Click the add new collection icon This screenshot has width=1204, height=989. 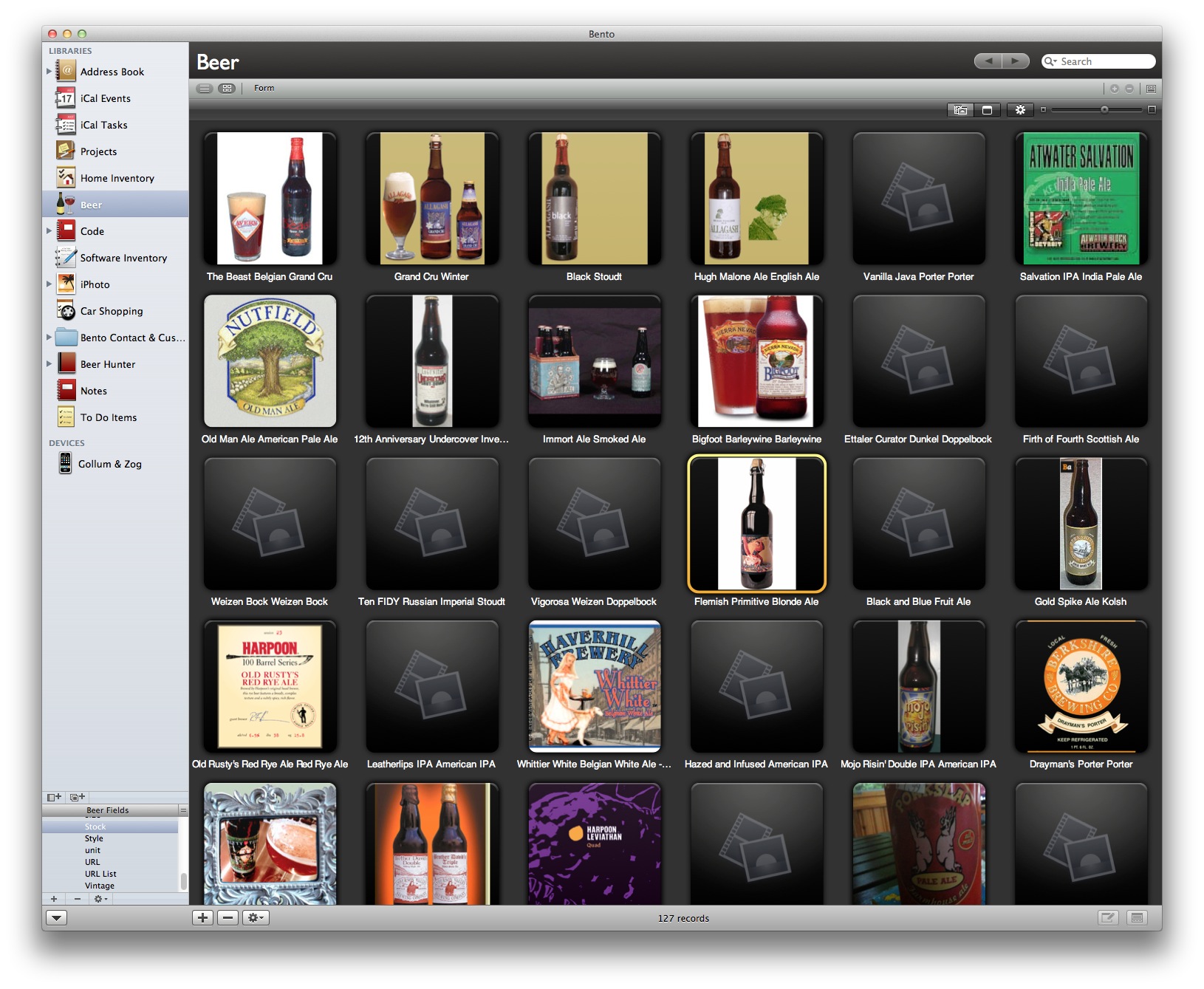click(78, 797)
